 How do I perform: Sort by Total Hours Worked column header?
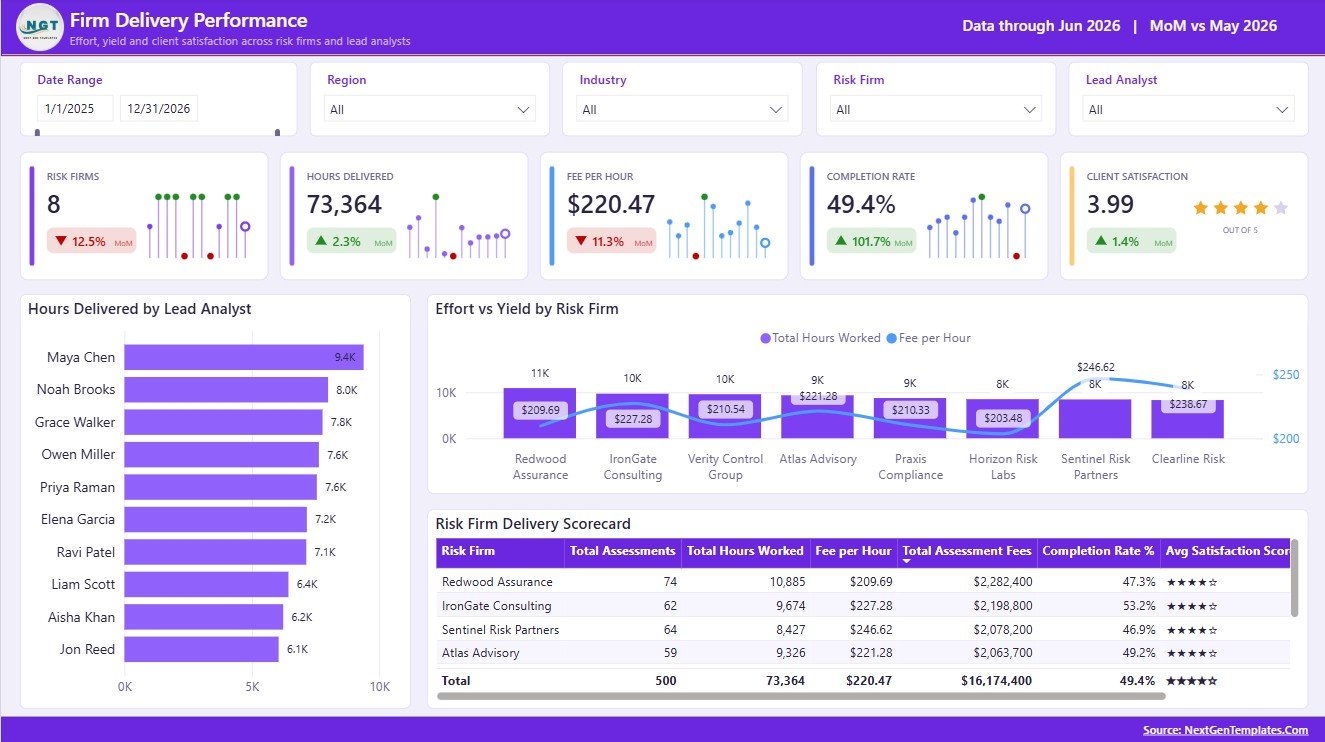tap(746, 551)
